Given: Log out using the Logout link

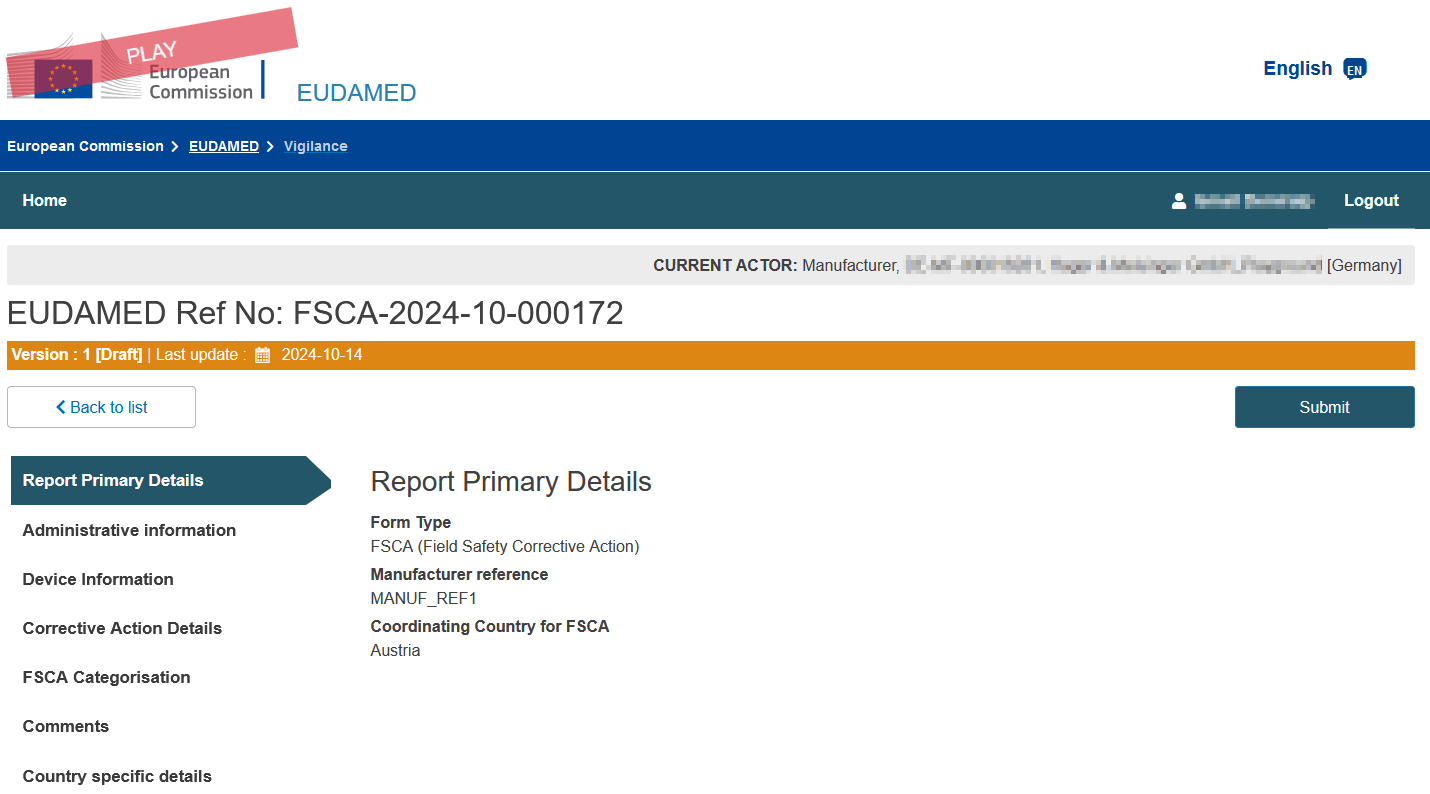Looking at the screenshot, I should click(x=1370, y=201).
